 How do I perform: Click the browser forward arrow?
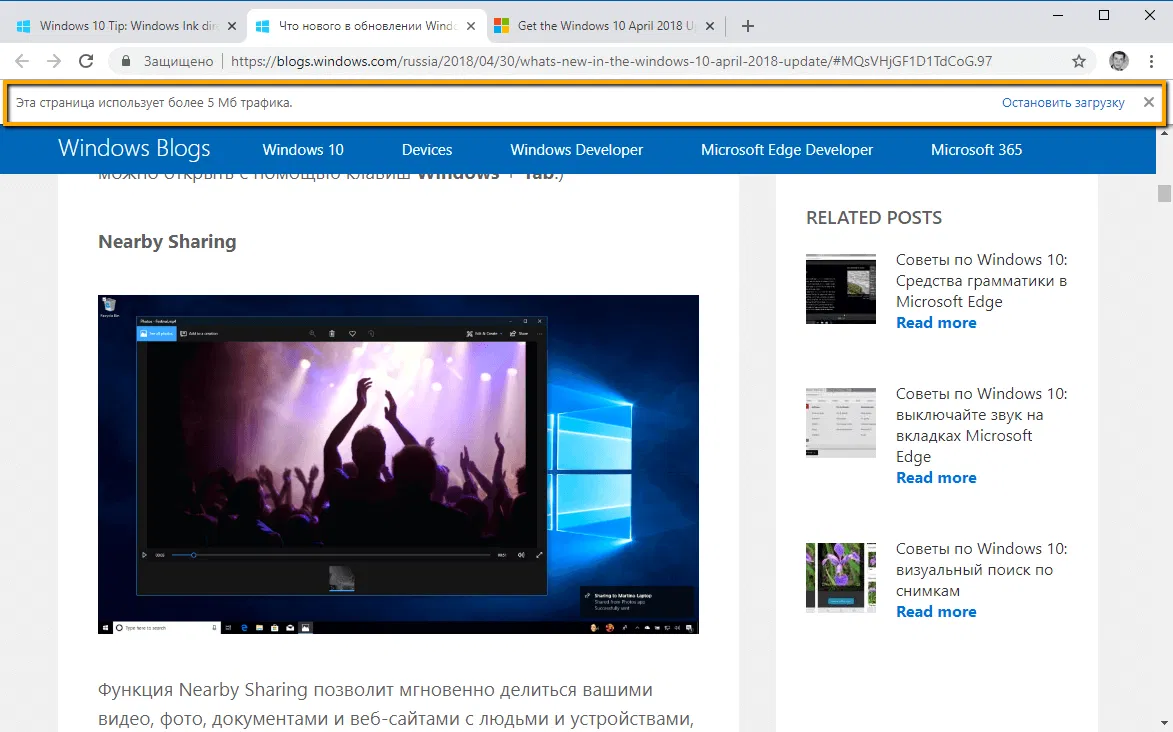pyautogui.click(x=54, y=61)
